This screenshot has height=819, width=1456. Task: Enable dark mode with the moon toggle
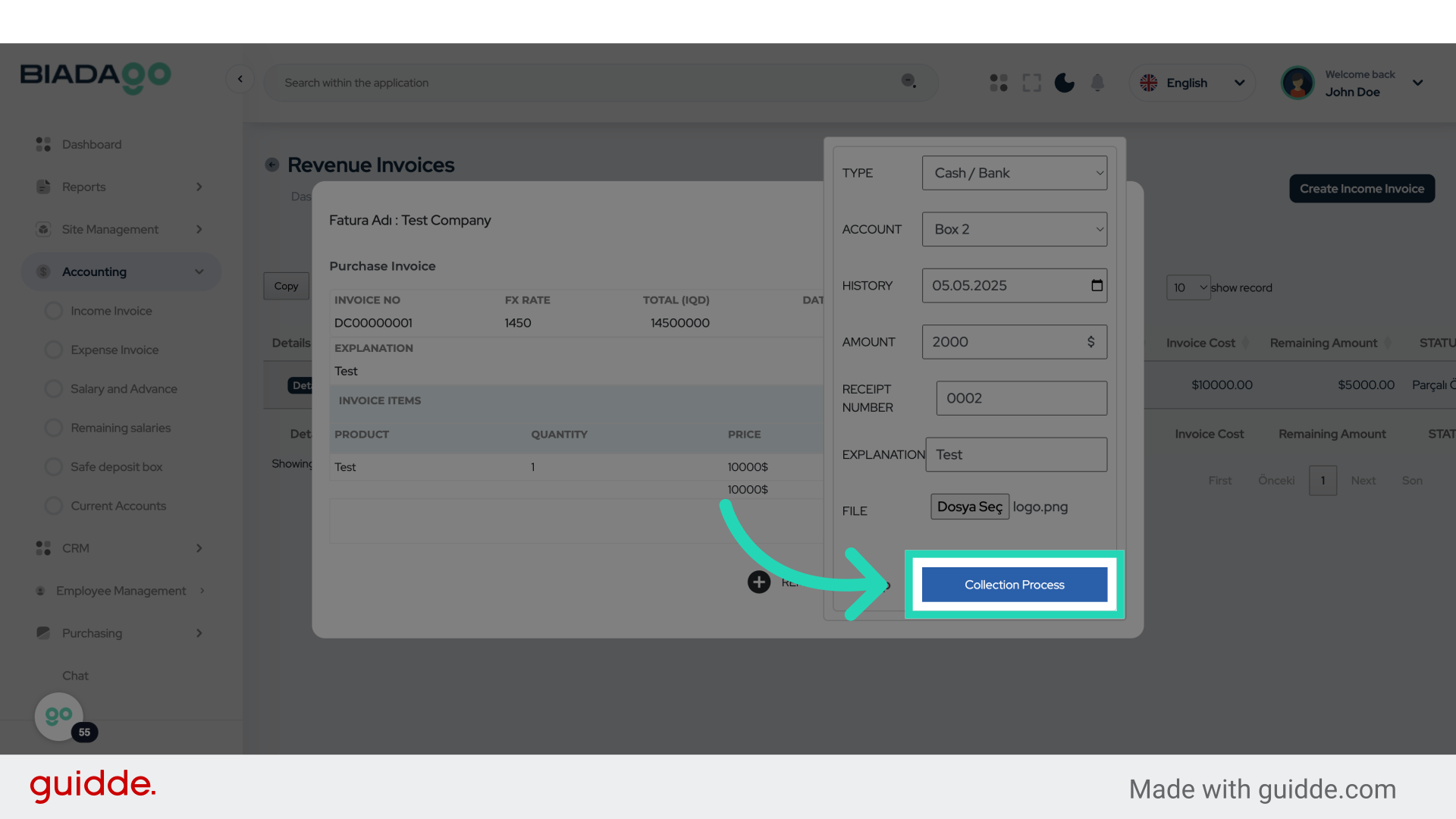[x=1064, y=83]
